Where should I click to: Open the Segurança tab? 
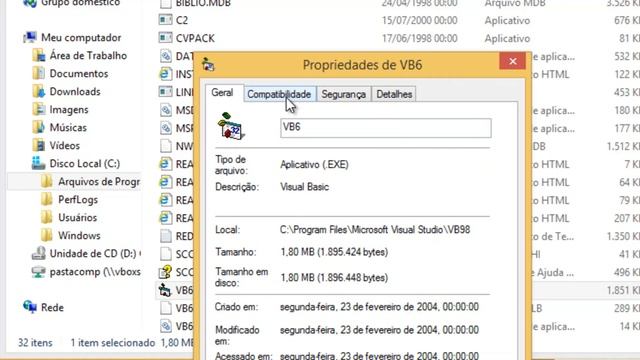[x=343, y=94]
